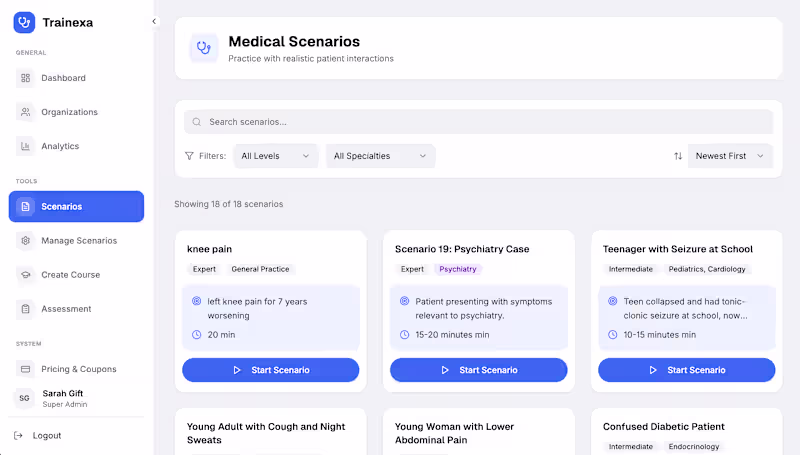Click the Sarah Gift SG avatar
Image resolution: width=800 pixels, height=455 pixels.
pyautogui.click(x=25, y=398)
